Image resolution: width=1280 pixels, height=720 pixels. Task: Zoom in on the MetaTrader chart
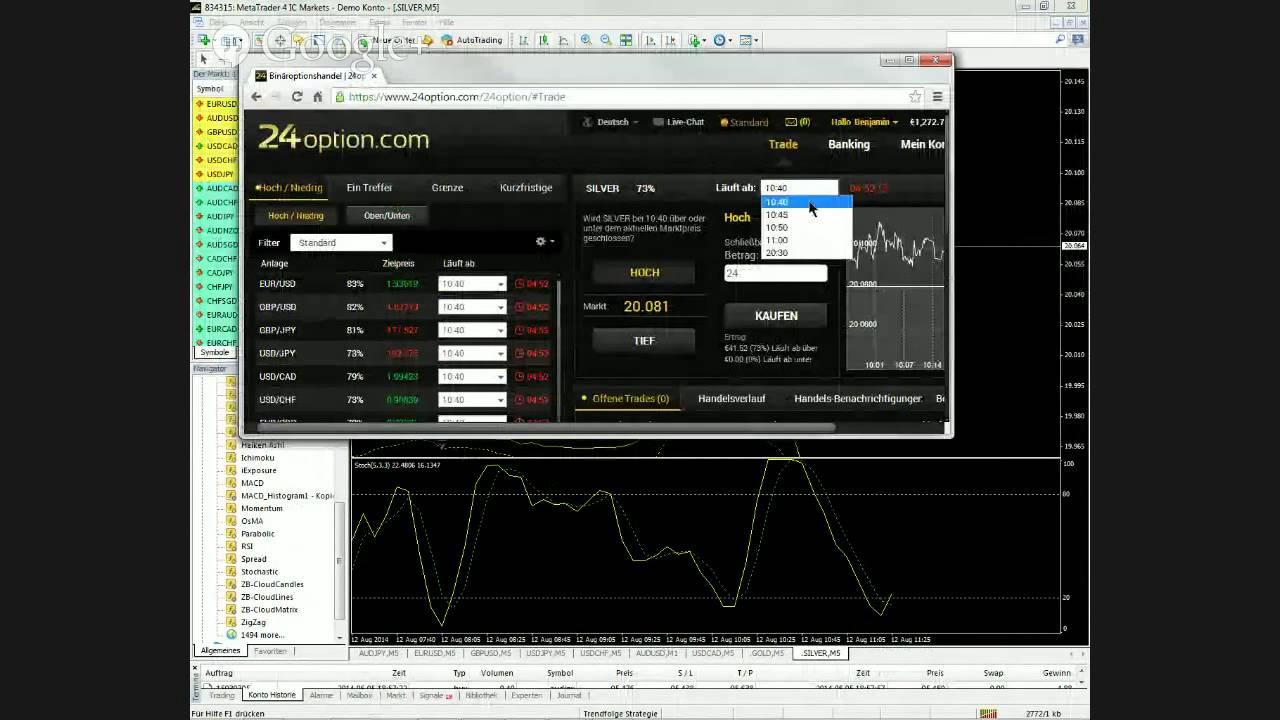(586, 41)
